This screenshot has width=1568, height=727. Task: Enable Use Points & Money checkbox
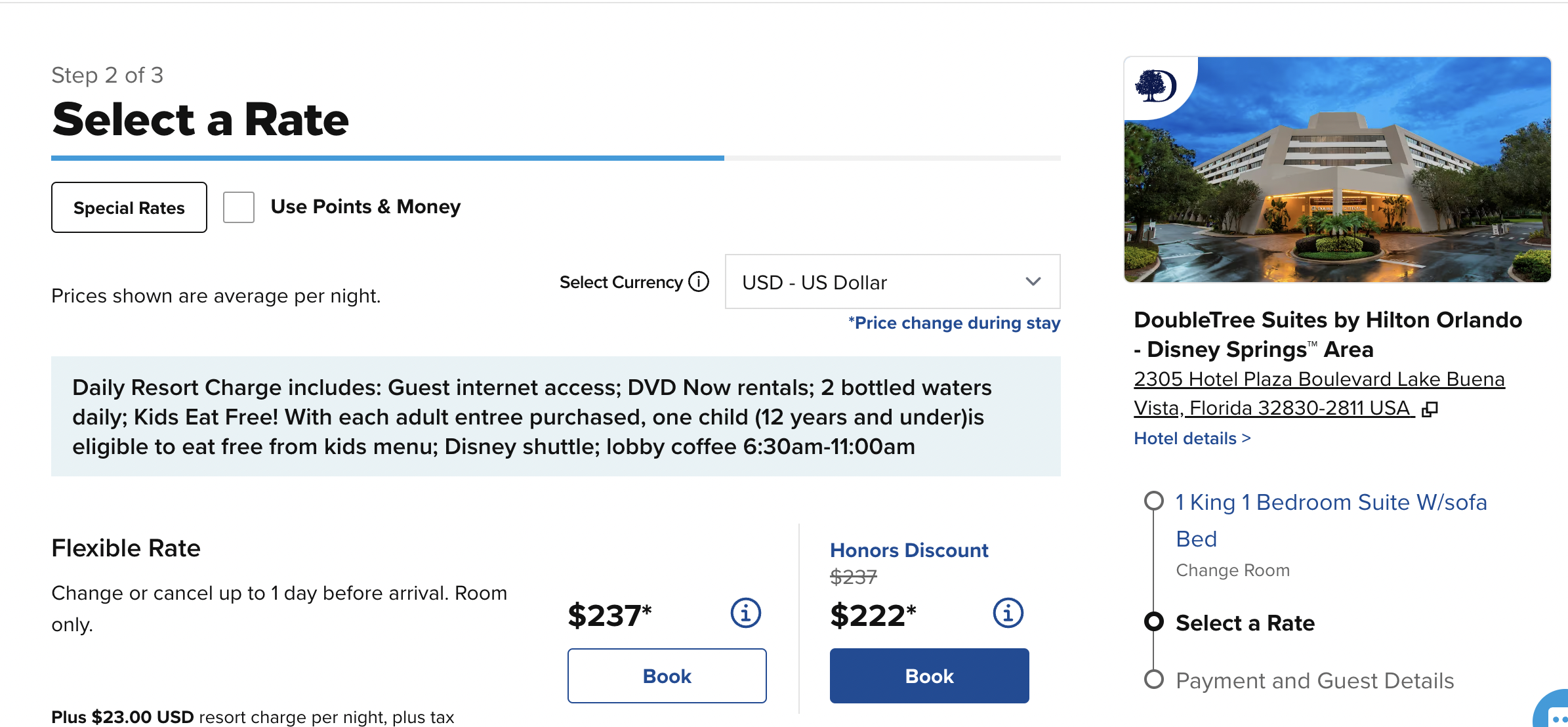239,207
